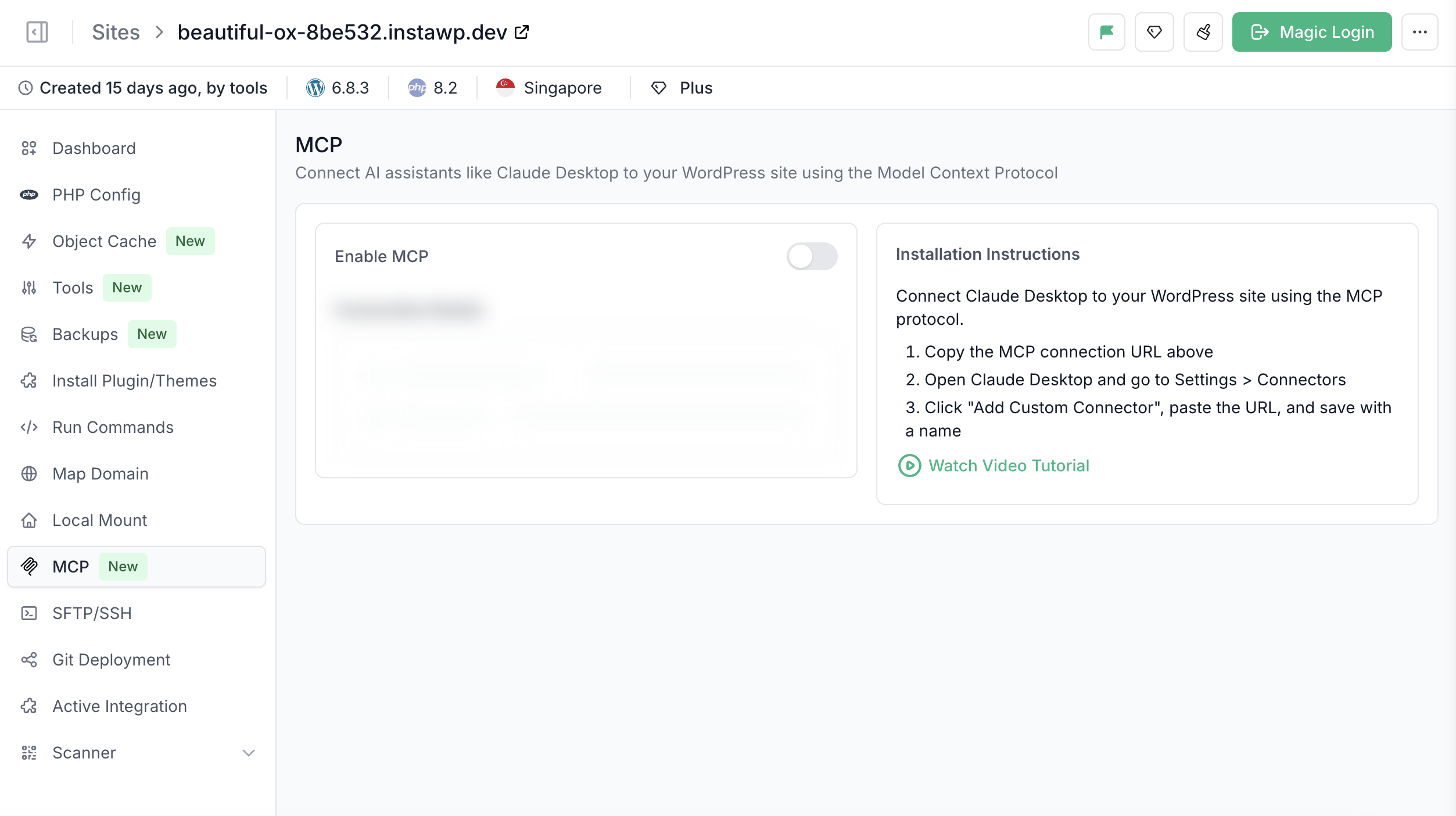Open the three-dots more options menu
This screenshot has height=816, width=1456.
pyautogui.click(x=1419, y=32)
